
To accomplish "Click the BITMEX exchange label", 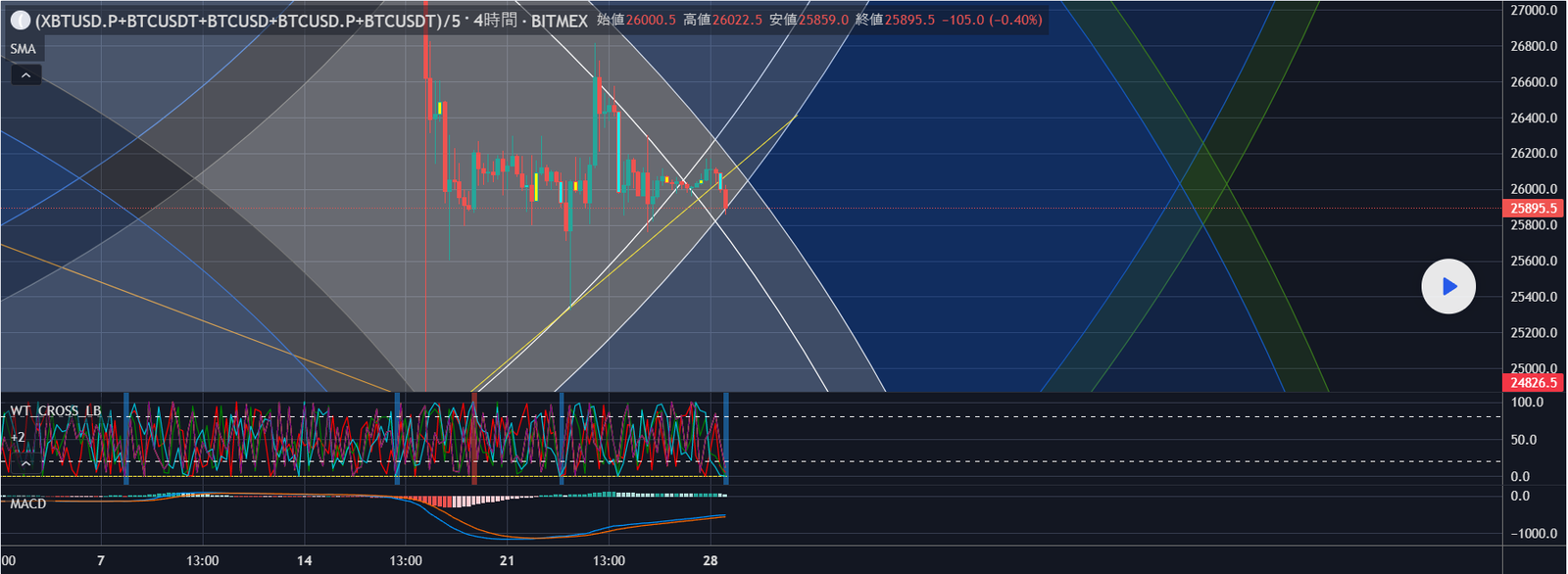I will pyautogui.click(x=559, y=21).
